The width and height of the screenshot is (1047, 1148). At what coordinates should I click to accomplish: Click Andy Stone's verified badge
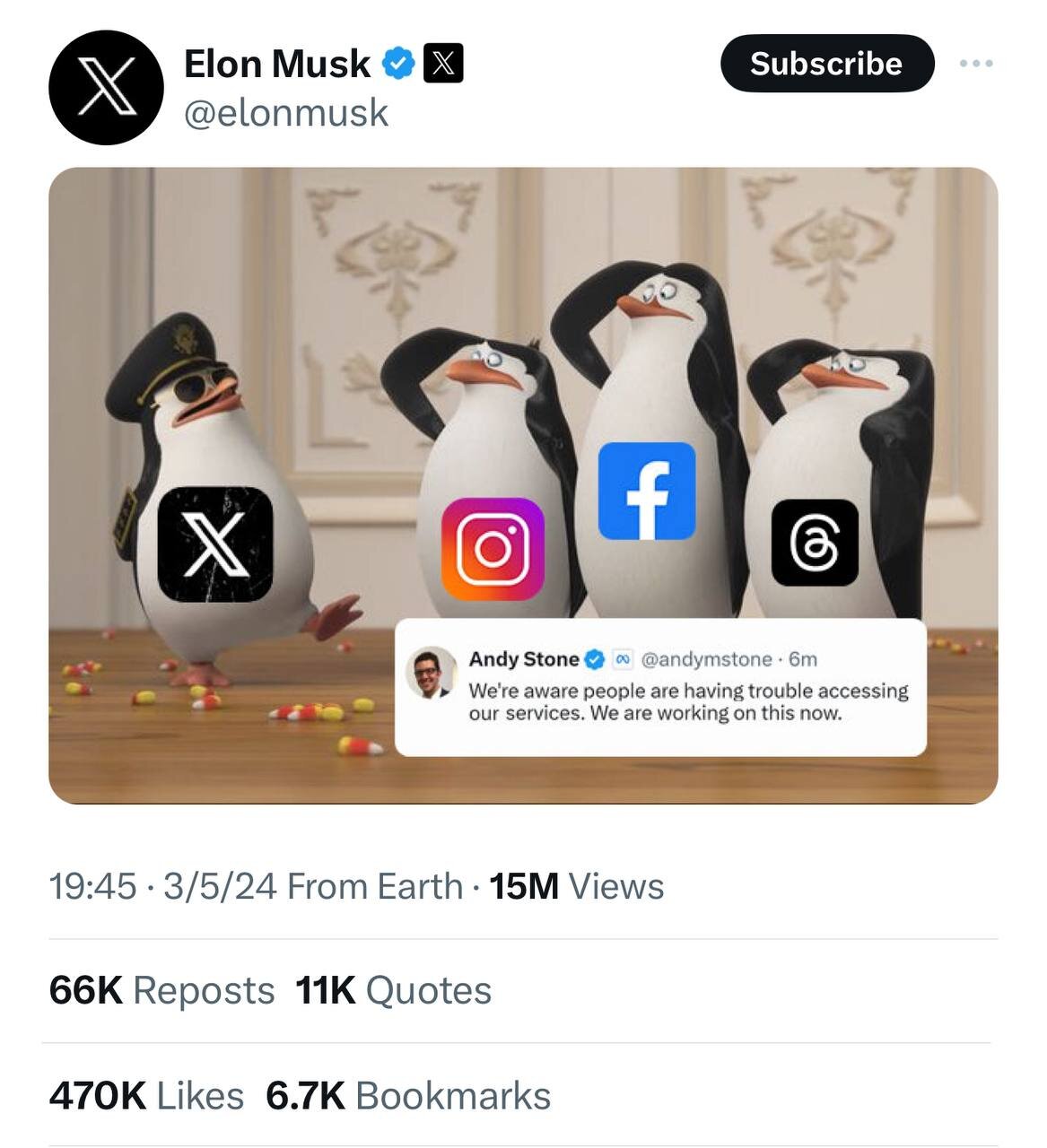[x=594, y=660]
